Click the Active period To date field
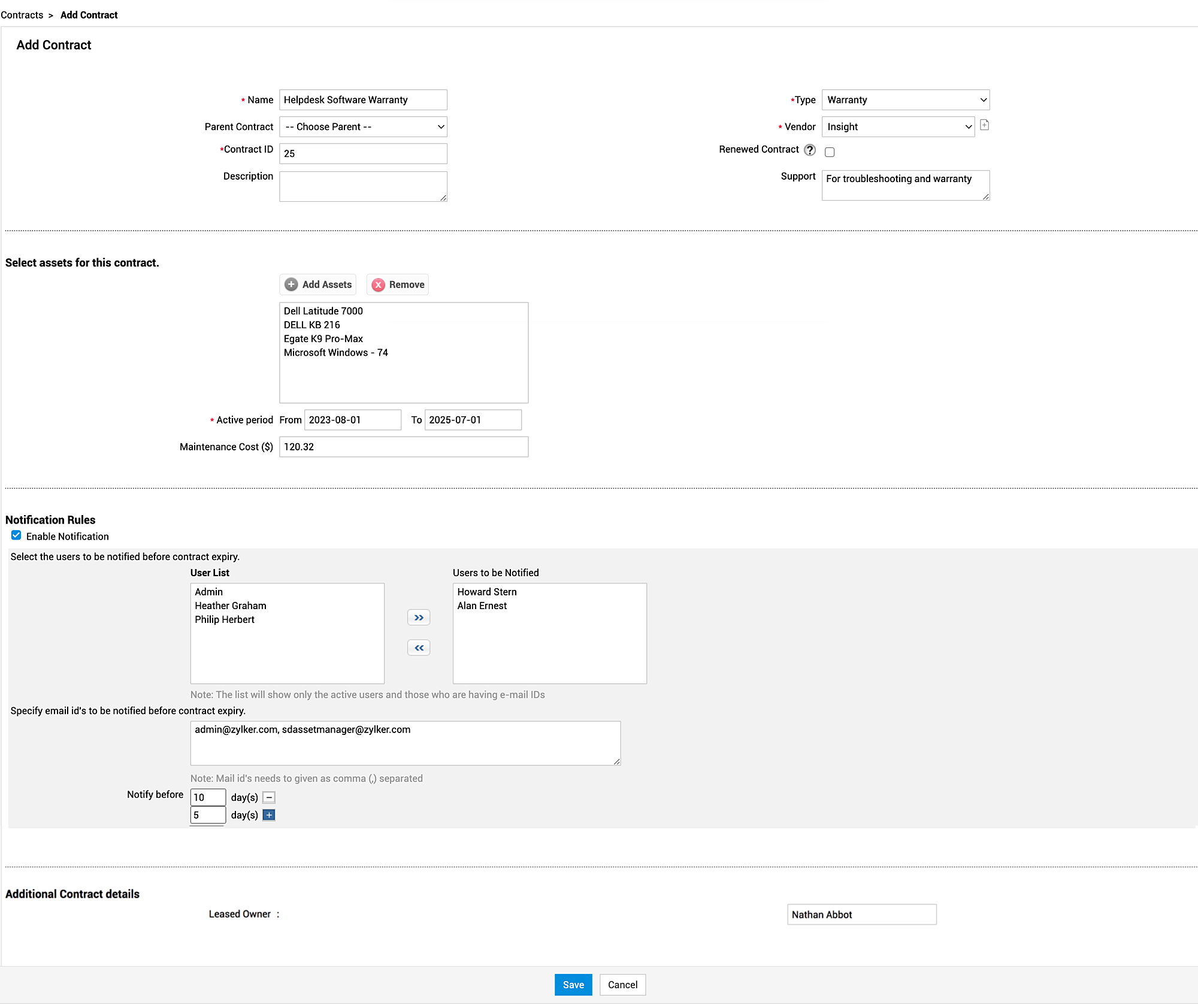 point(473,420)
